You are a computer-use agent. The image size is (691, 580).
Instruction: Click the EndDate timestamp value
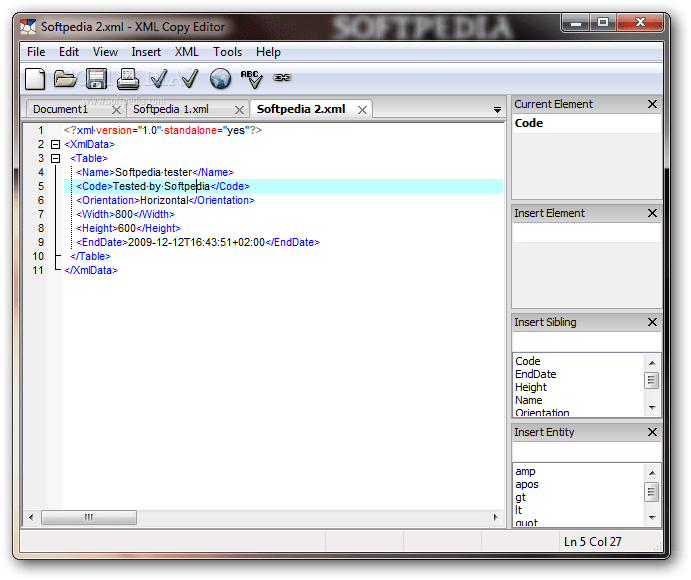pos(197,242)
